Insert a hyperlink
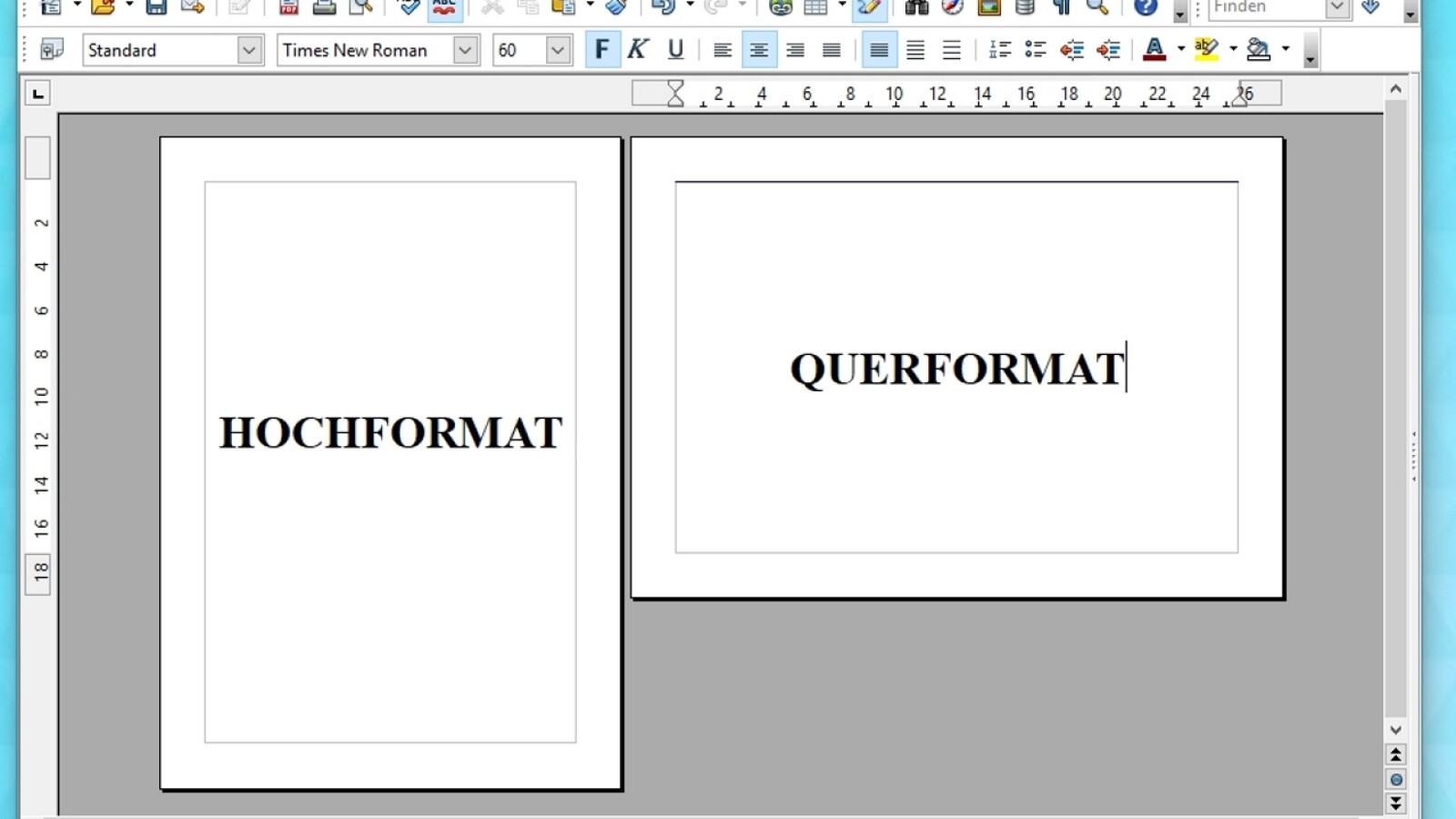Screen dimensions: 1456x819 coord(780,7)
